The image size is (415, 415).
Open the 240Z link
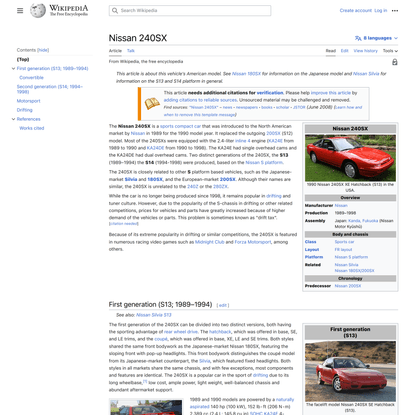(x=193, y=187)
